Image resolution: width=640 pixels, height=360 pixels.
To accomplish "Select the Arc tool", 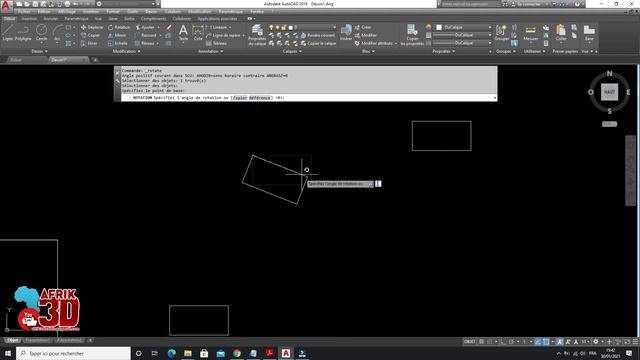I will click(57, 32).
